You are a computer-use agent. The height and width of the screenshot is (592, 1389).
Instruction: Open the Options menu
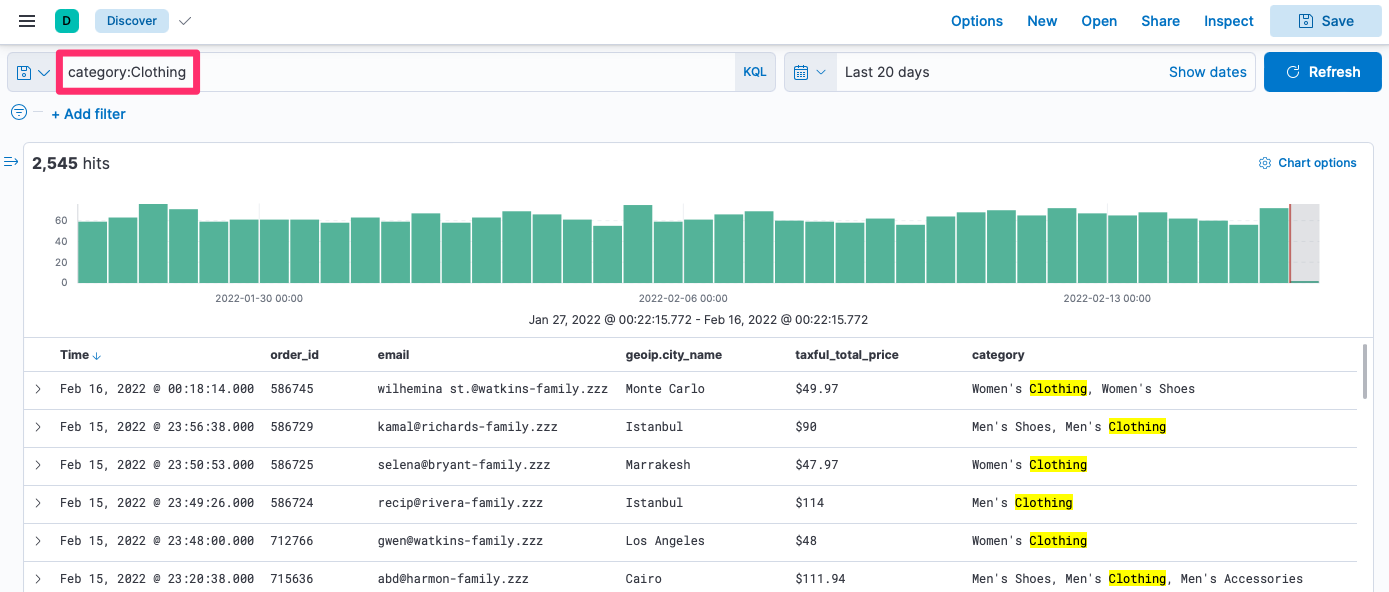tap(976, 21)
